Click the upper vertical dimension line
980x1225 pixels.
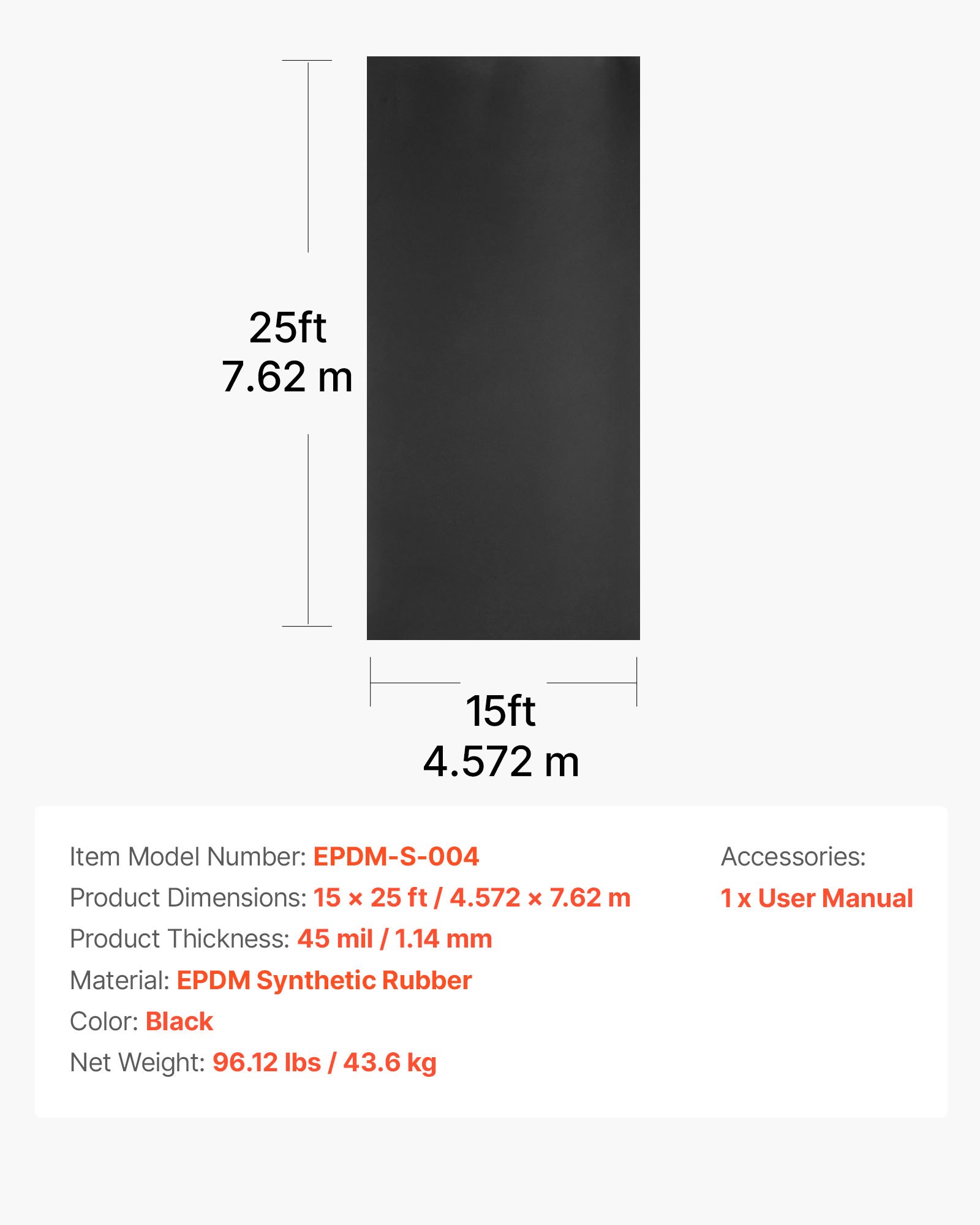pos(308,156)
